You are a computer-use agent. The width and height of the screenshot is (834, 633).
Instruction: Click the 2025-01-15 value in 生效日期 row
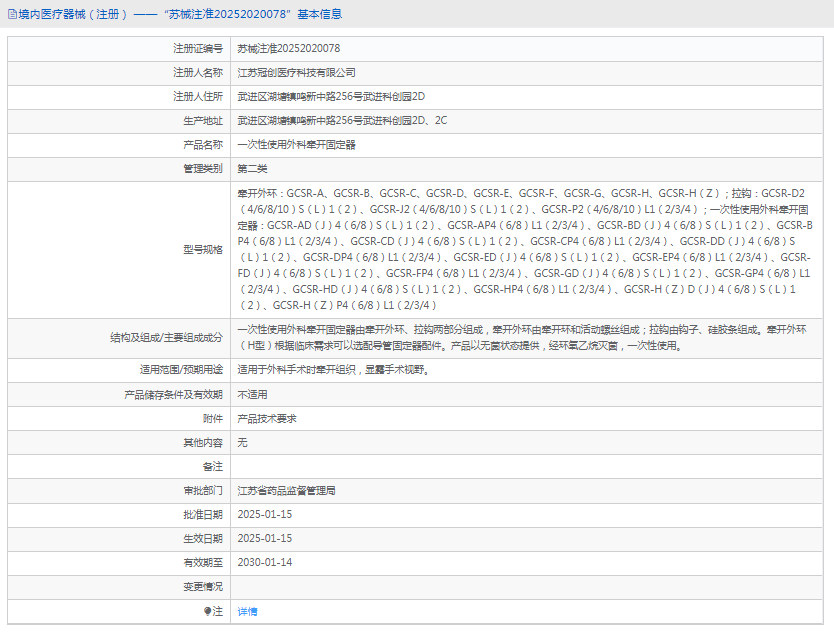coord(264,538)
